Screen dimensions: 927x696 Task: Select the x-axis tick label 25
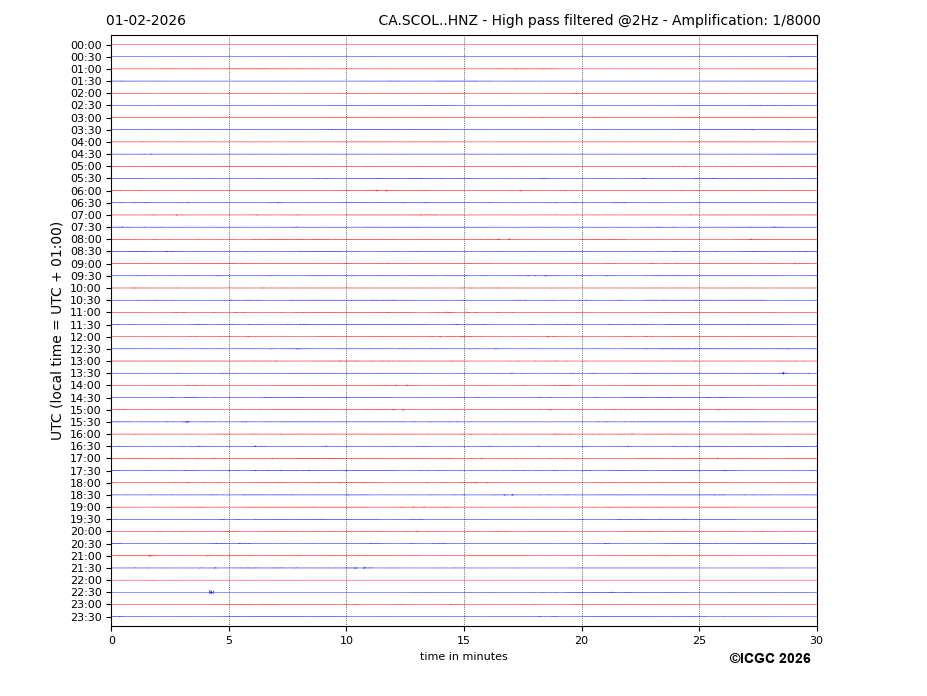click(699, 640)
